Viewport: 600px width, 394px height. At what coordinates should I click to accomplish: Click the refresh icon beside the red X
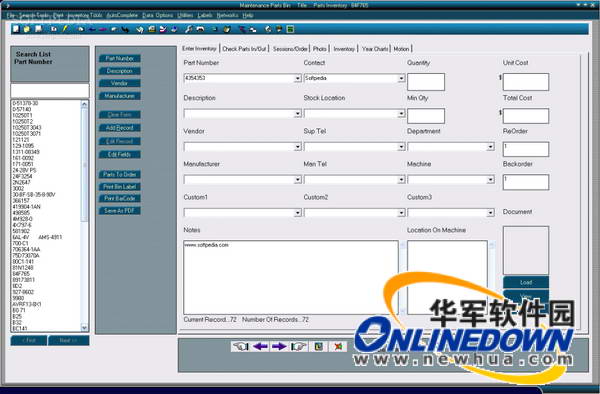click(318, 346)
